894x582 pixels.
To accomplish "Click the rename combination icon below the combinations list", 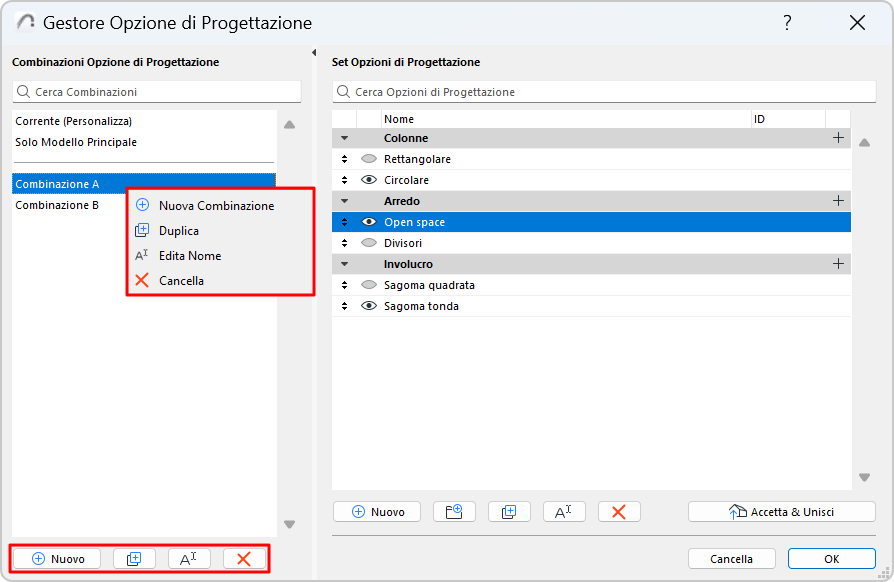I will (x=189, y=559).
